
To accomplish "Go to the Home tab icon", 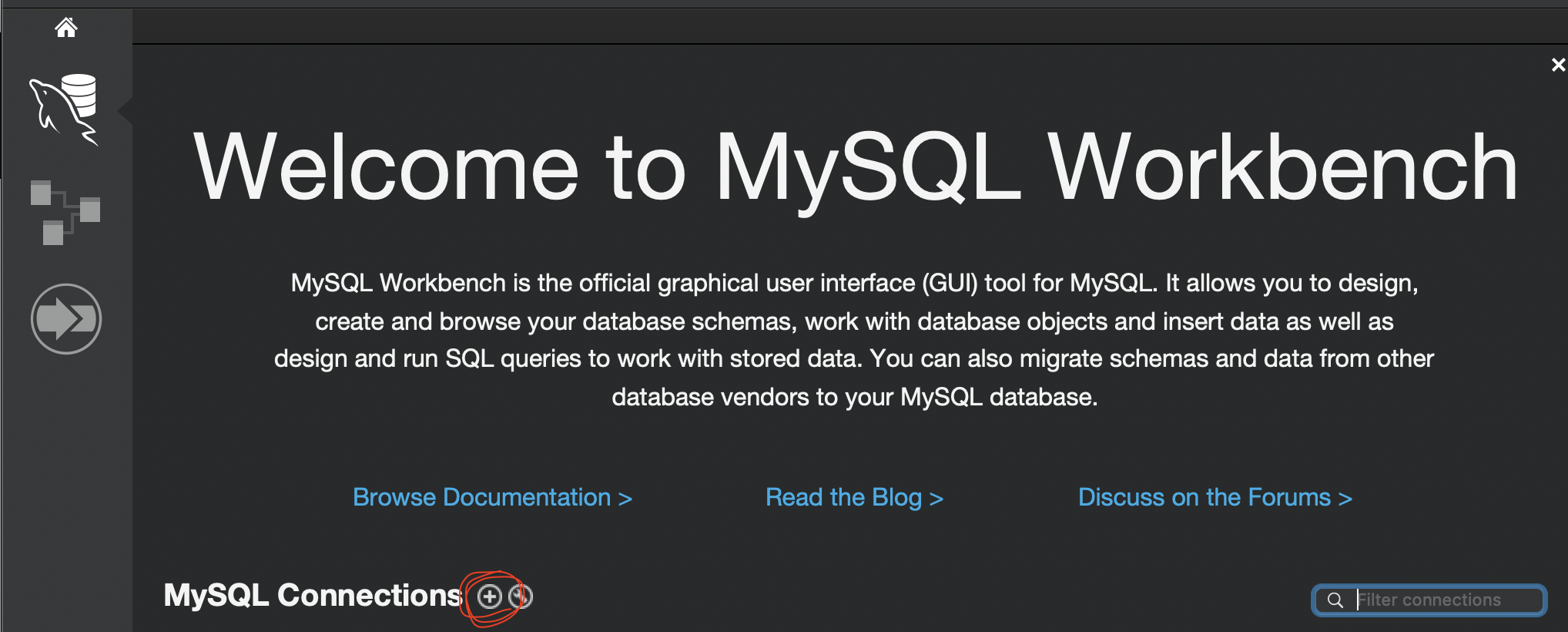I will (66, 28).
